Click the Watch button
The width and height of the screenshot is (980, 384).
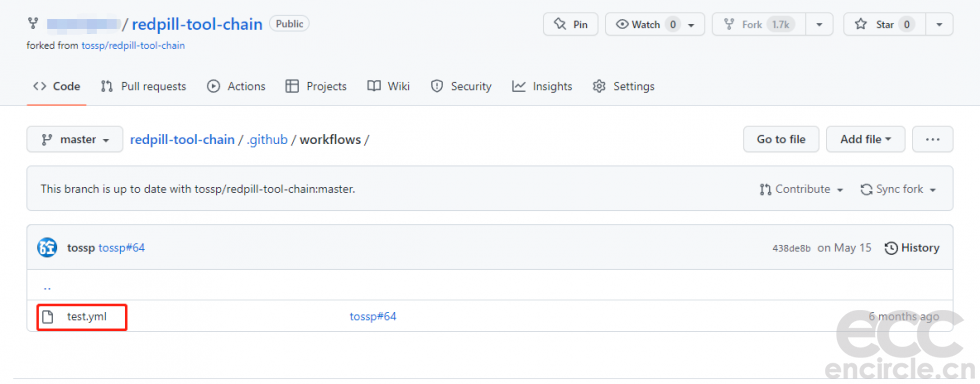point(654,24)
